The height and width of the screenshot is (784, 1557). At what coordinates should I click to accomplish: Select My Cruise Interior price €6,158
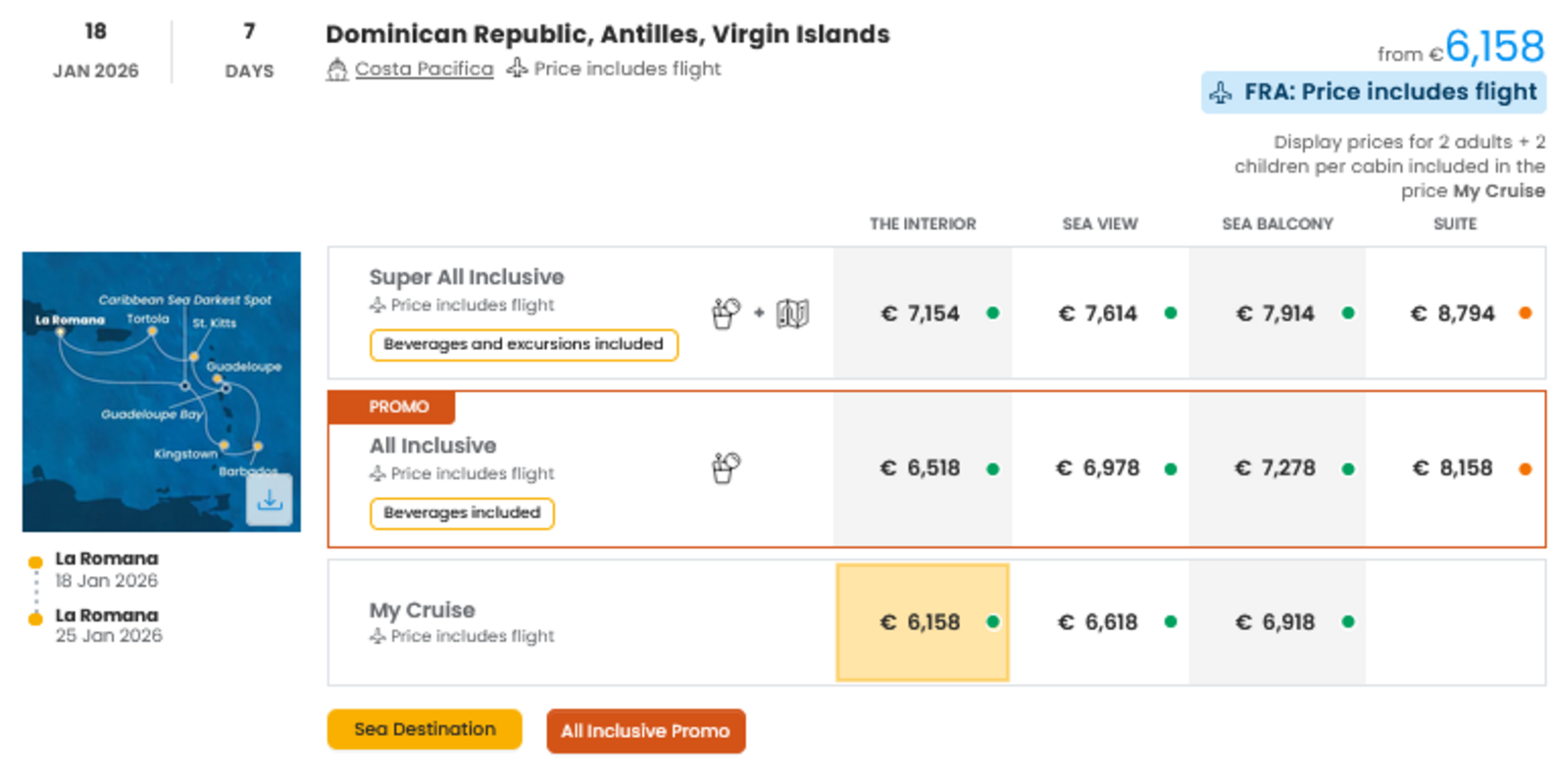922,622
